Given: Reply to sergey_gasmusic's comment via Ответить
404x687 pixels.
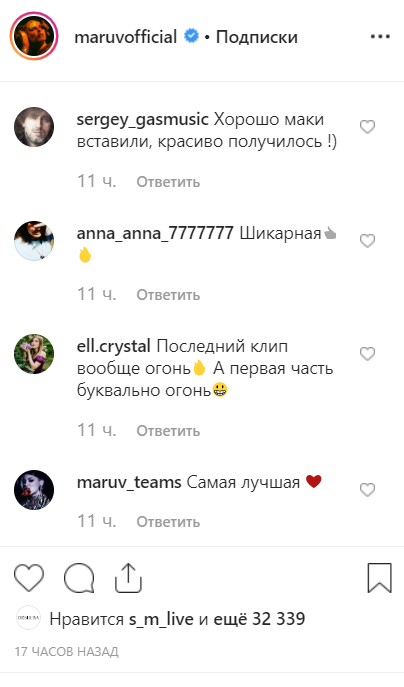Looking at the screenshot, I should pos(168,181).
